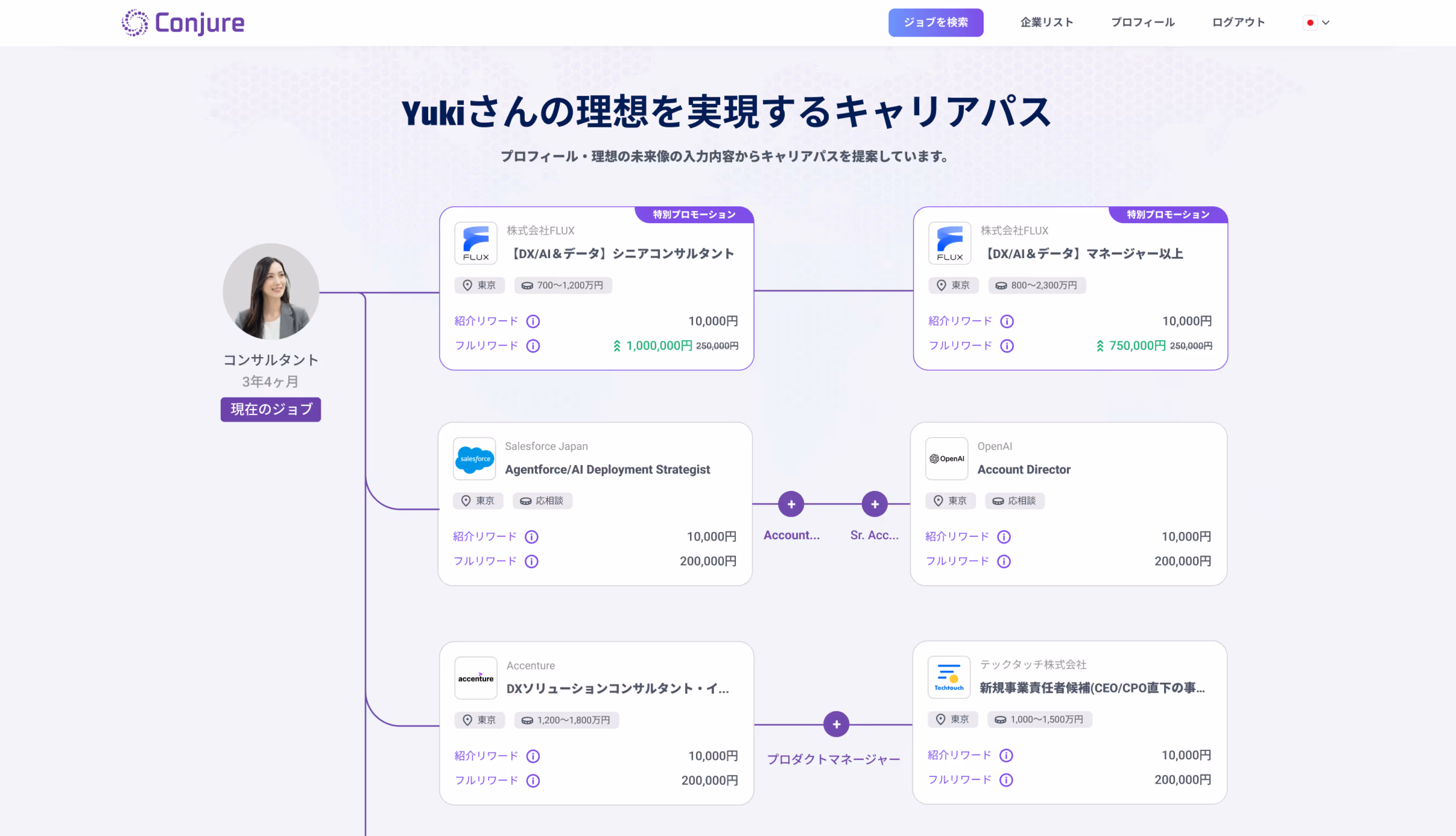Click info icon beside Accenture フルリワード
The image size is (1456, 836).
(x=533, y=780)
